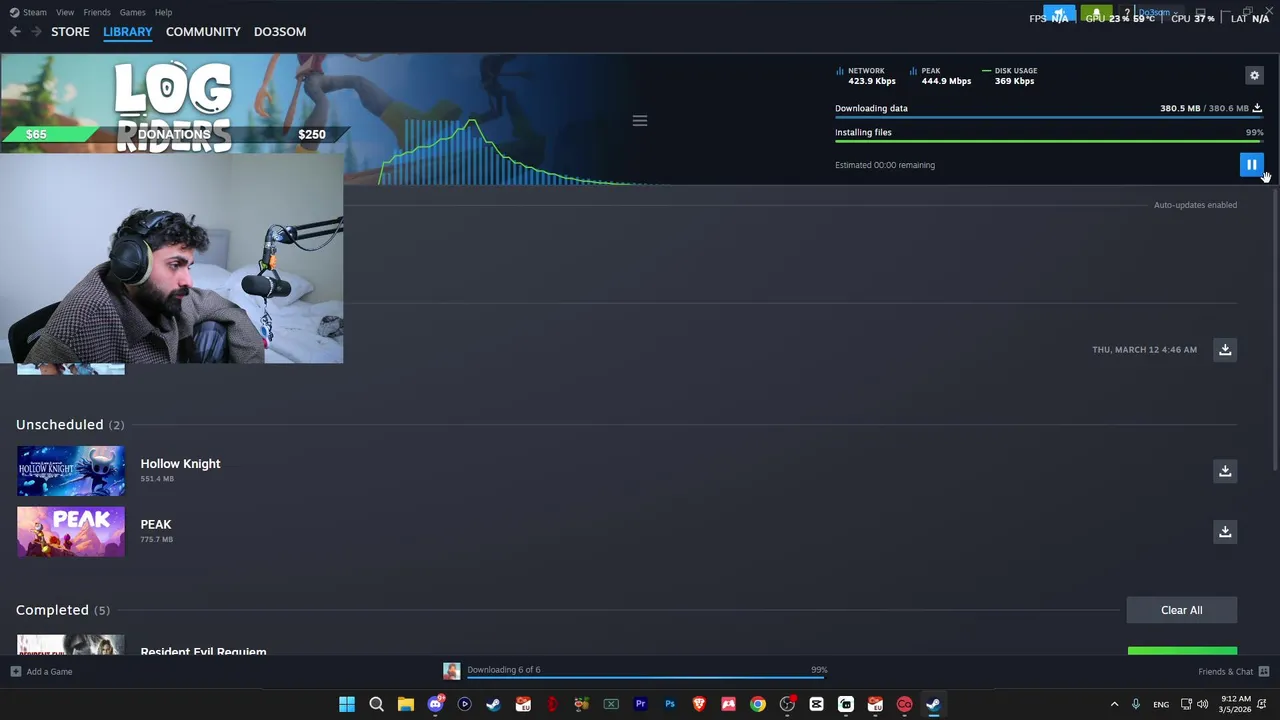Open Hollow Knight game thumbnail
Viewport: 1280px width, 720px height.
tap(71, 471)
